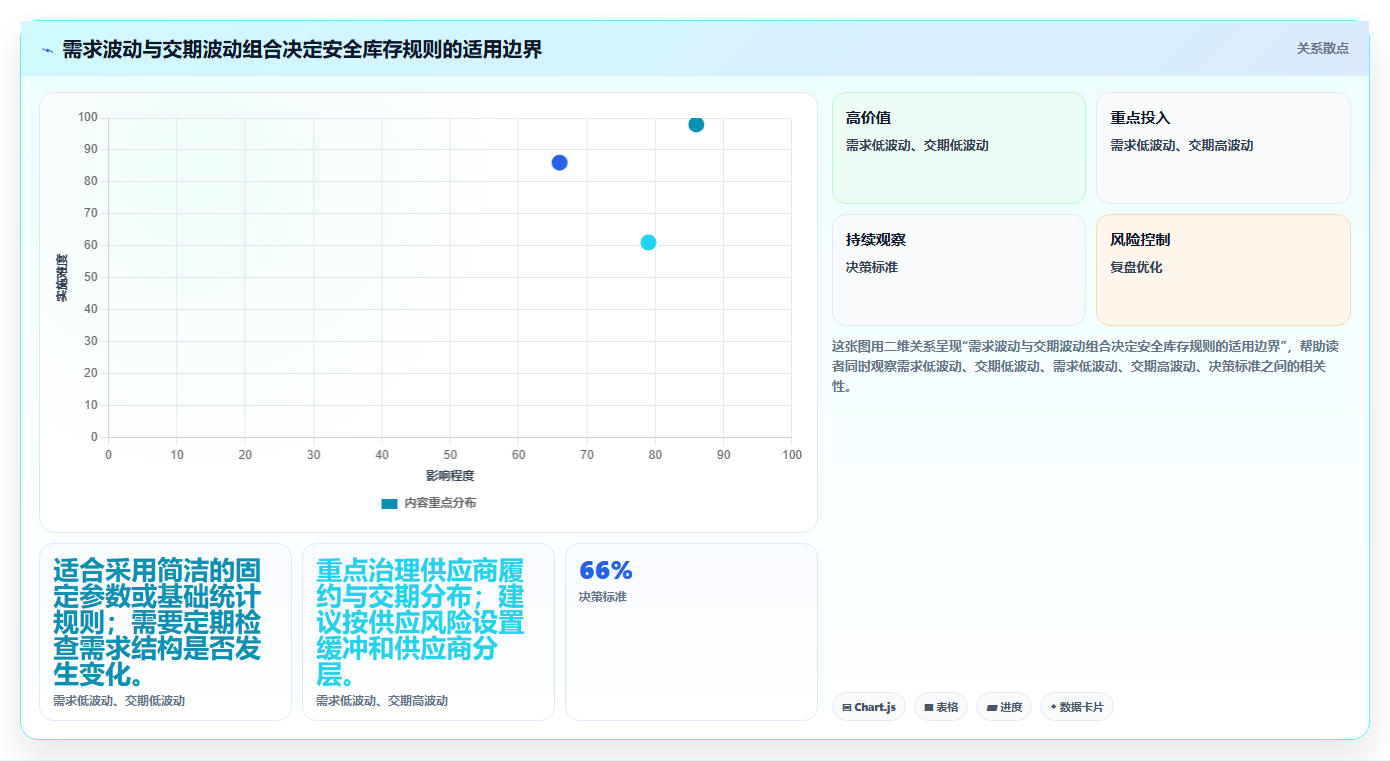Select the teal scatter point near the top

click(696, 124)
